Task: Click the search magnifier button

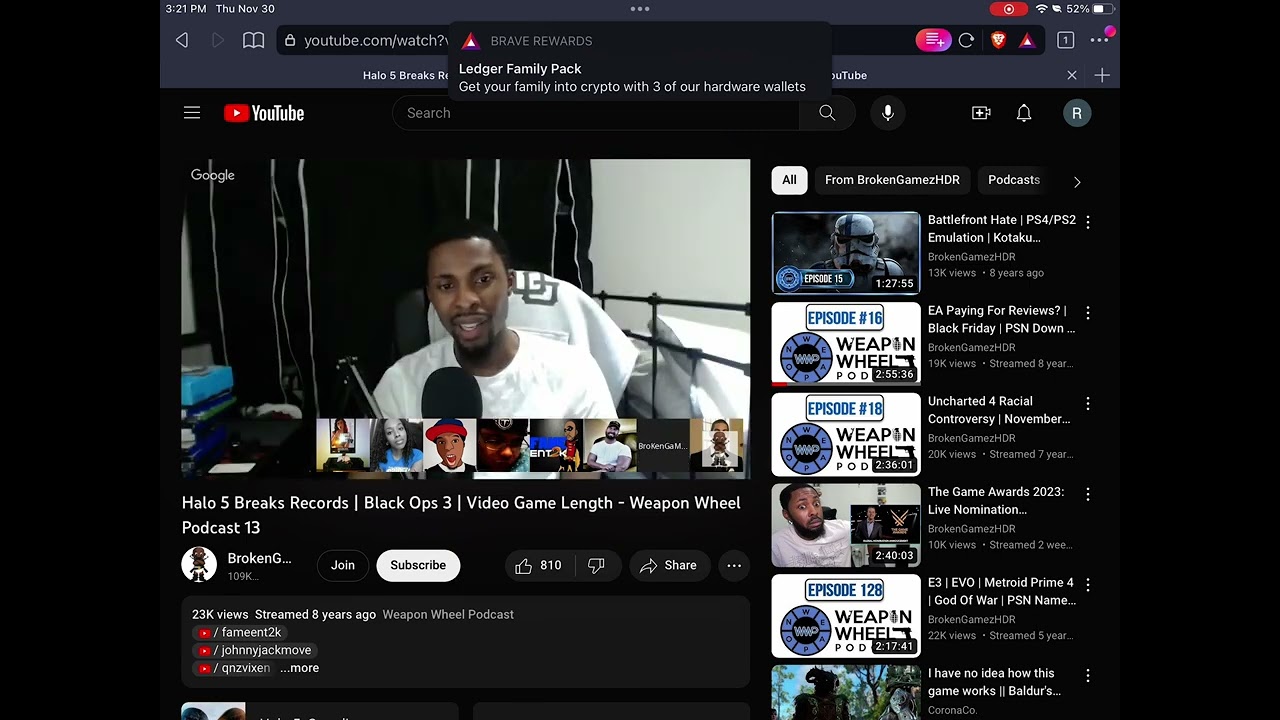Action: point(827,113)
